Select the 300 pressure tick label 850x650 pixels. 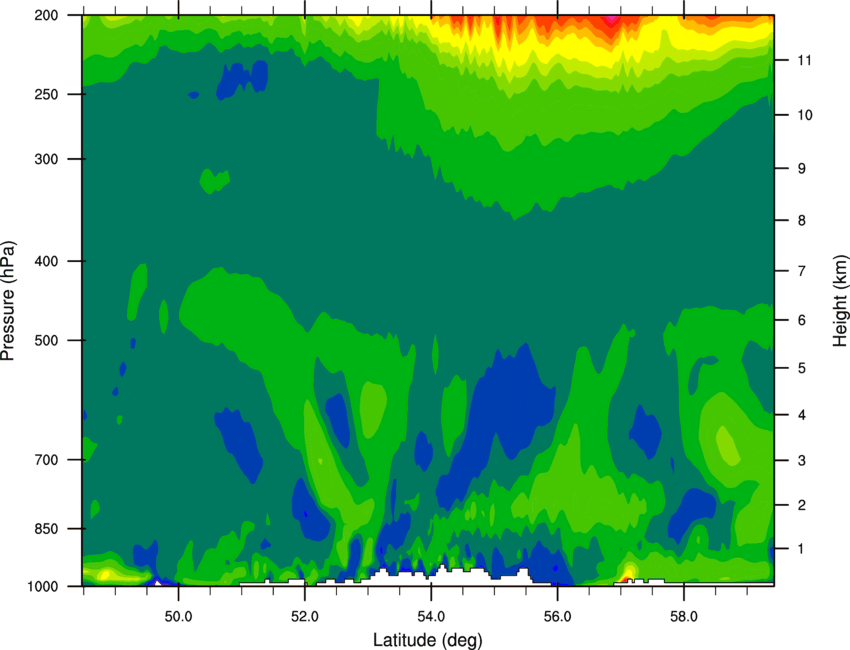46,159
